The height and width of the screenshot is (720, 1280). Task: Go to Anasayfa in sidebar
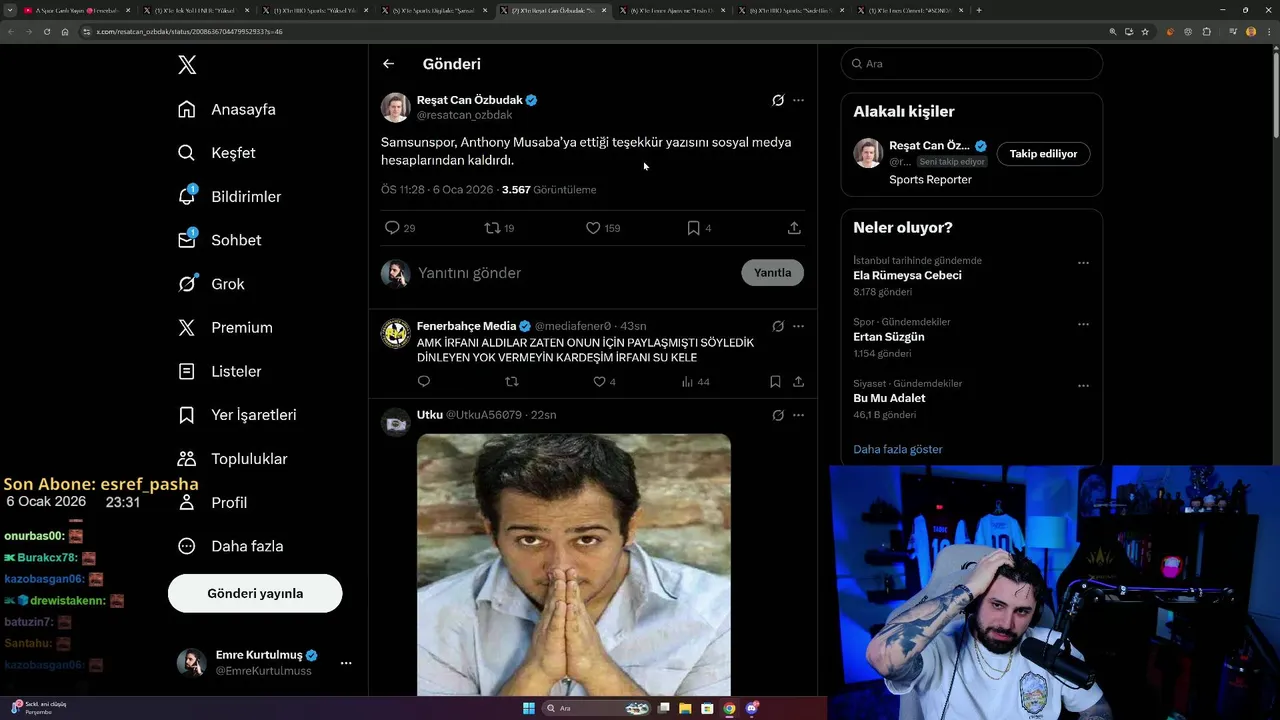[x=187, y=110]
